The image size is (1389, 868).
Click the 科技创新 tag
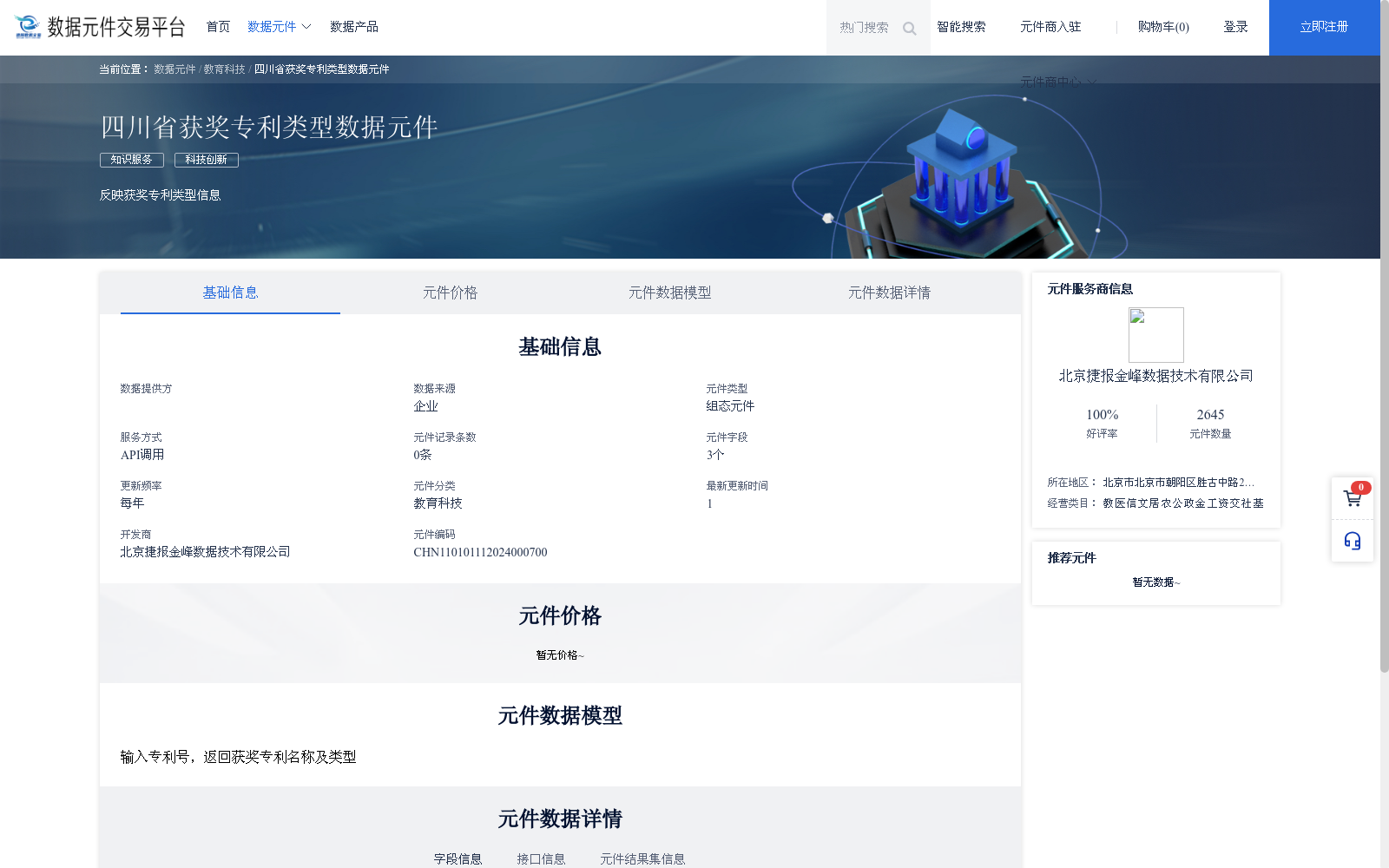[x=207, y=160]
